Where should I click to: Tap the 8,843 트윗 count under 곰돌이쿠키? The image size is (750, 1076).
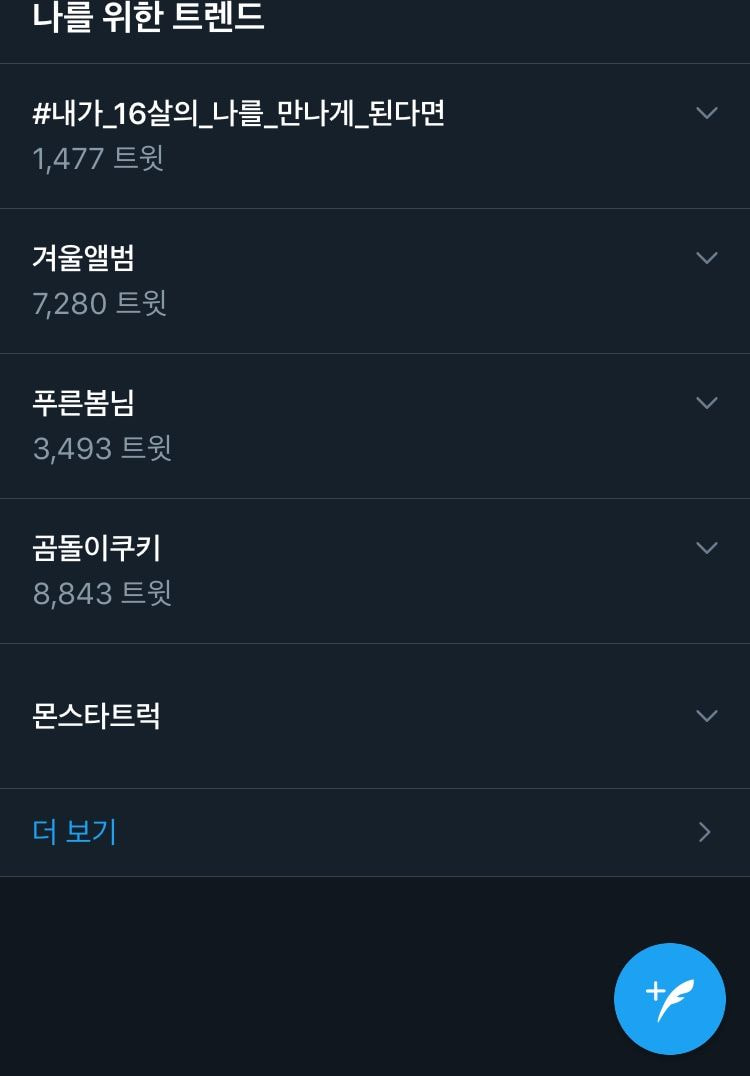pyautogui.click(x=102, y=593)
